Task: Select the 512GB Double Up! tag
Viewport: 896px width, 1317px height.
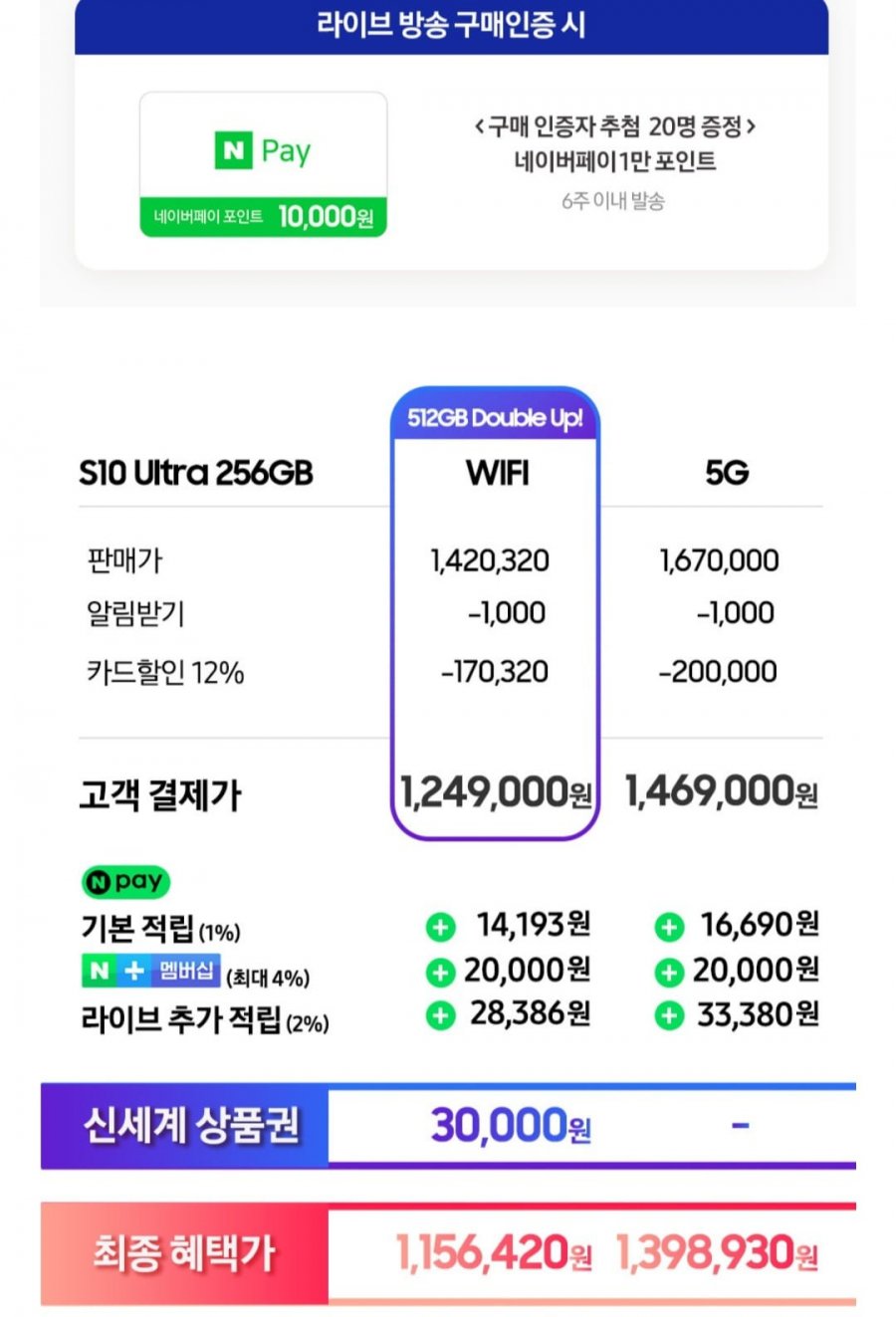Action: [495, 417]
